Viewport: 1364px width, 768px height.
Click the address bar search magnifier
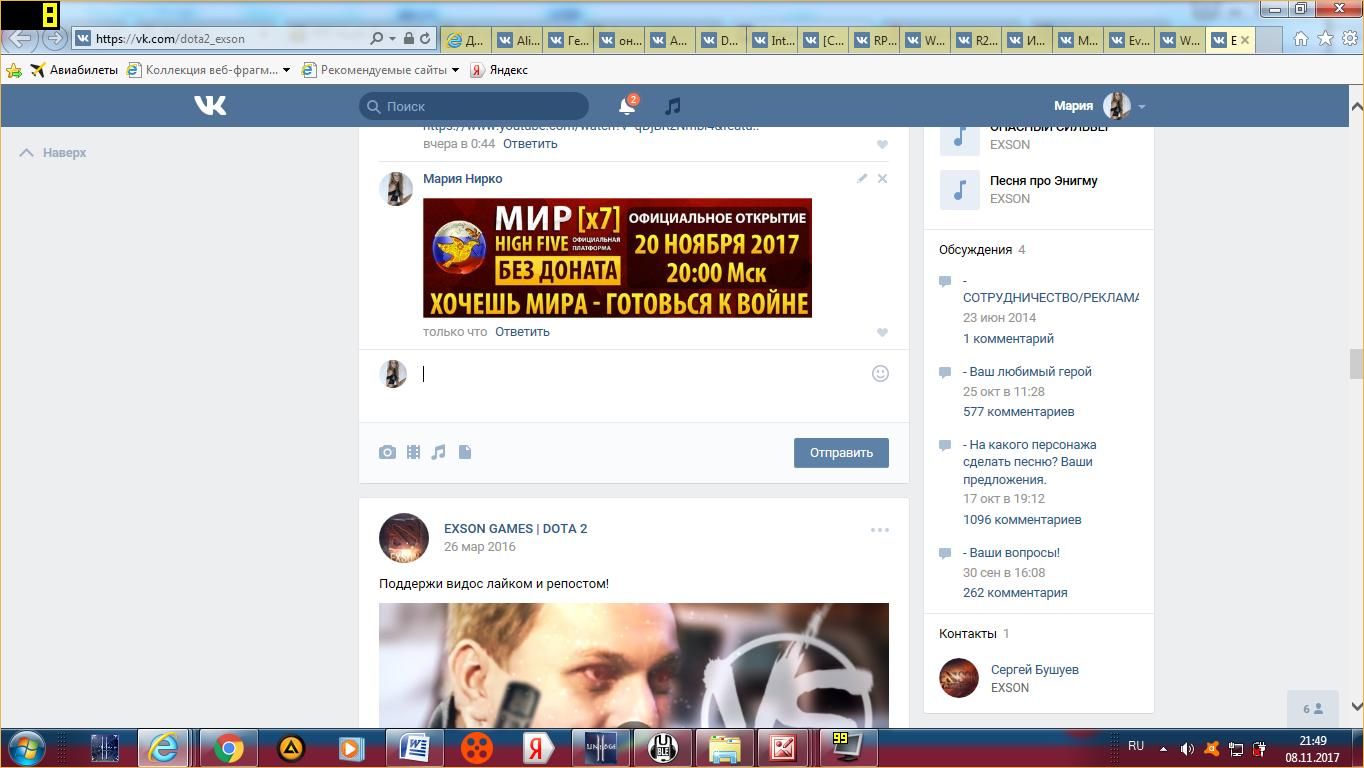click(376, 38)
